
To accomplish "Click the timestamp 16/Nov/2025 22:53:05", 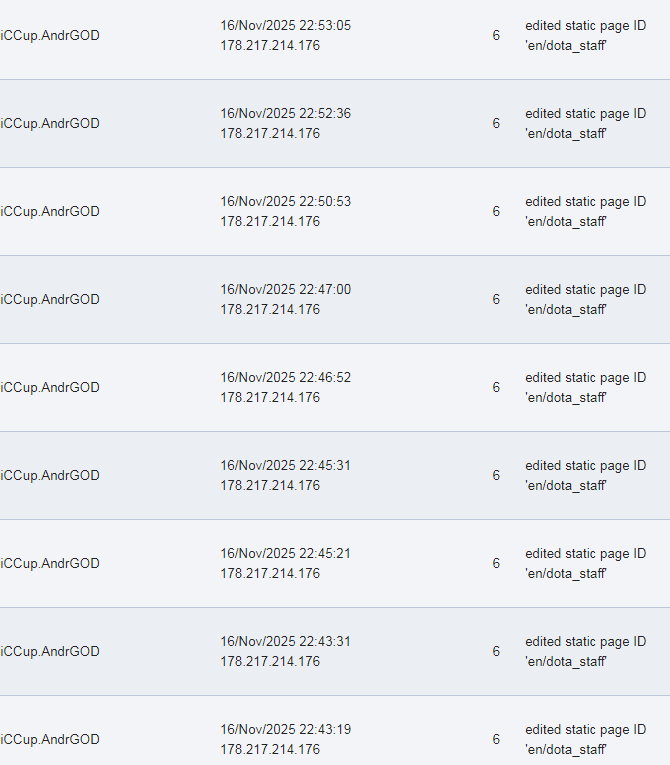I will (286, 26).
